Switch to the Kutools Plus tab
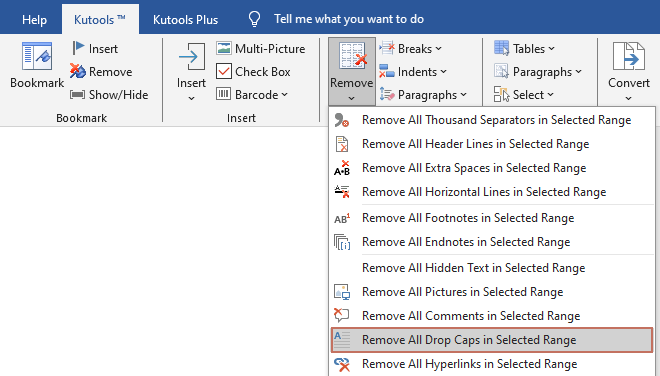Image resolution: width=660 pixels, height=376 pixels. [185, 19]
